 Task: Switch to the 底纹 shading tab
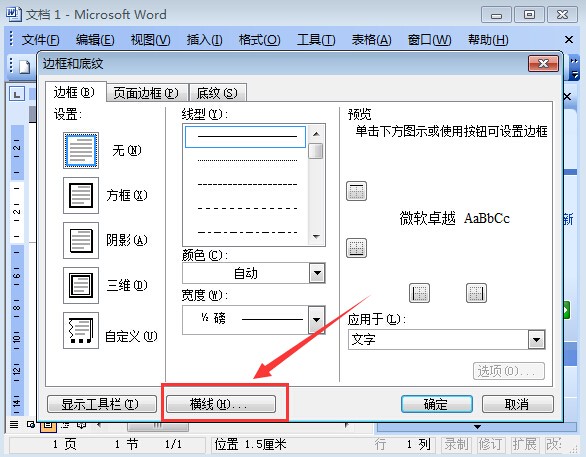pyautogui.click(x=217, y=93)
